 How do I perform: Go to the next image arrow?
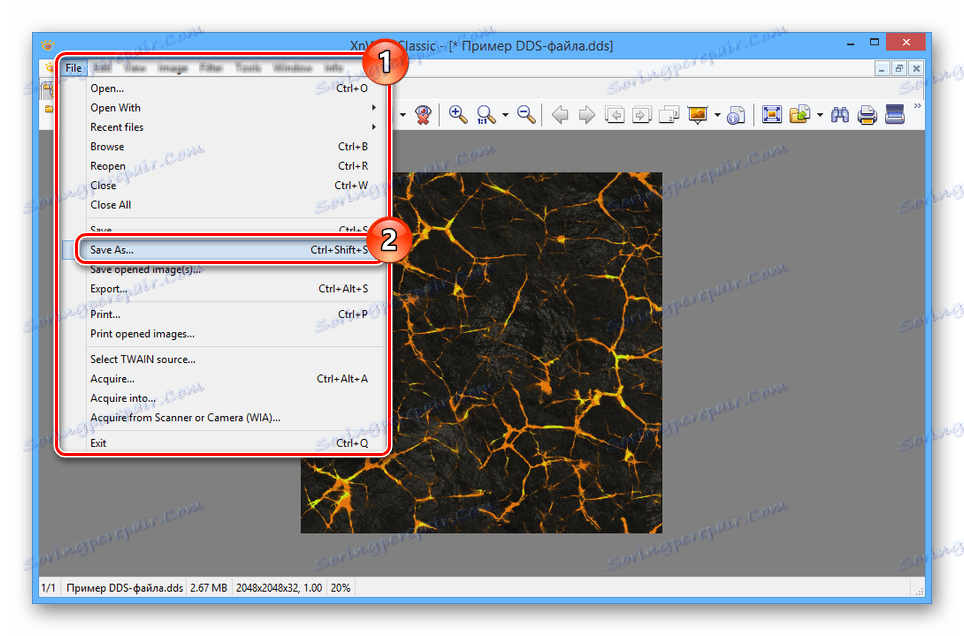(587, 114)
